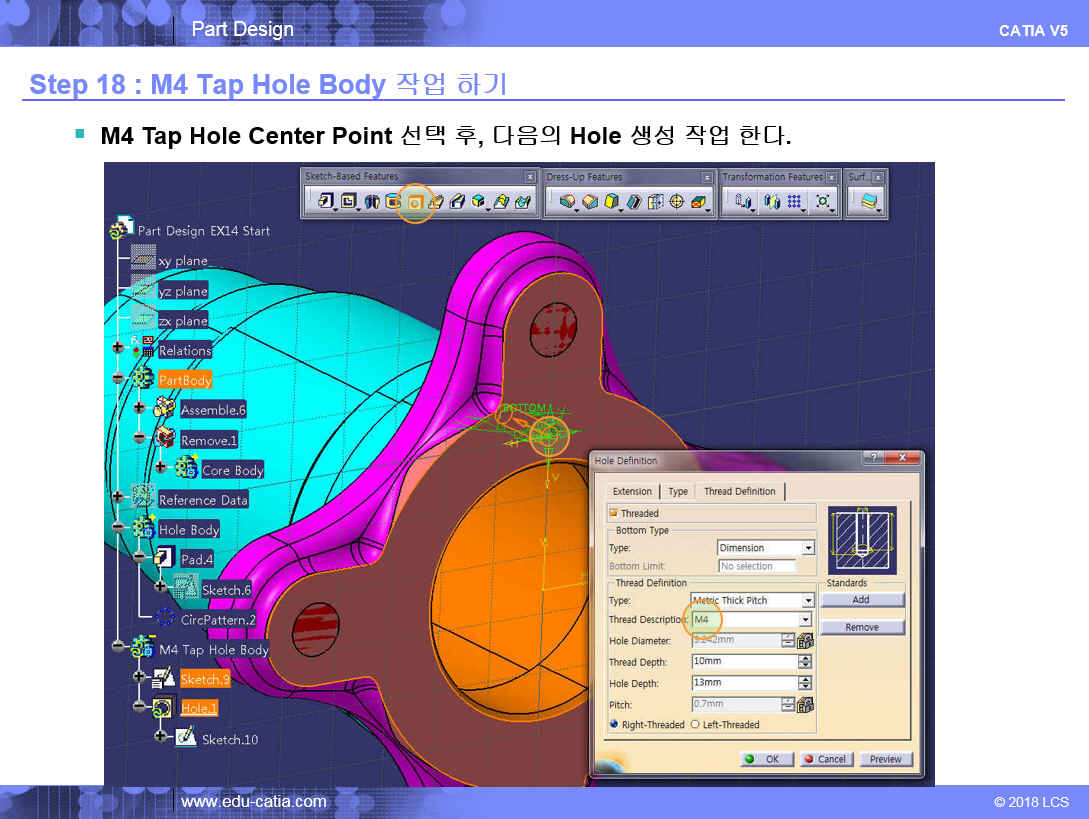Increase Thread Depth with the spinner arrow
The image size is (1089, 819).
coord(805,658)
